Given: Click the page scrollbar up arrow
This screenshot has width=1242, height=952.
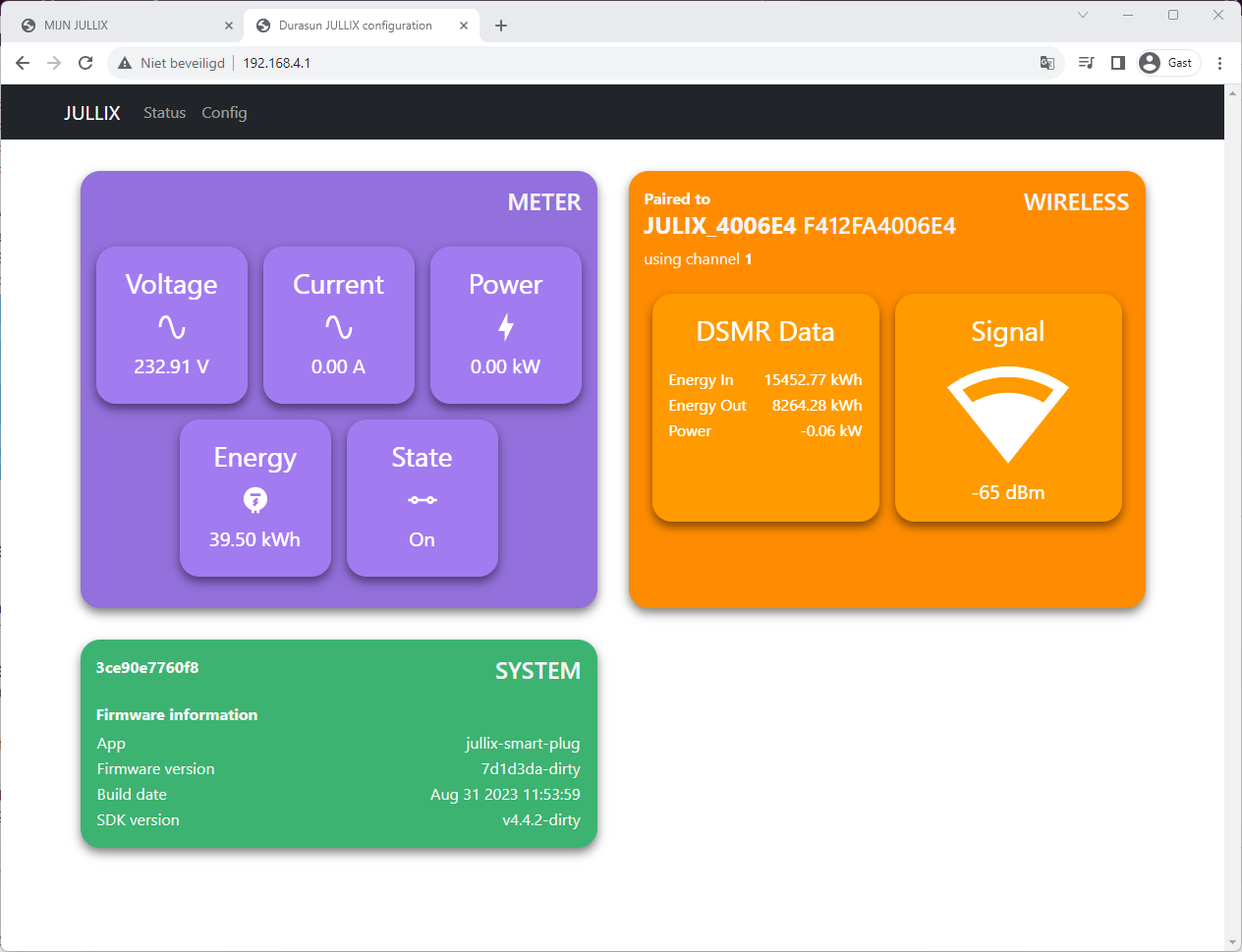Looking at the screenshot, I should coord(1233,93).
